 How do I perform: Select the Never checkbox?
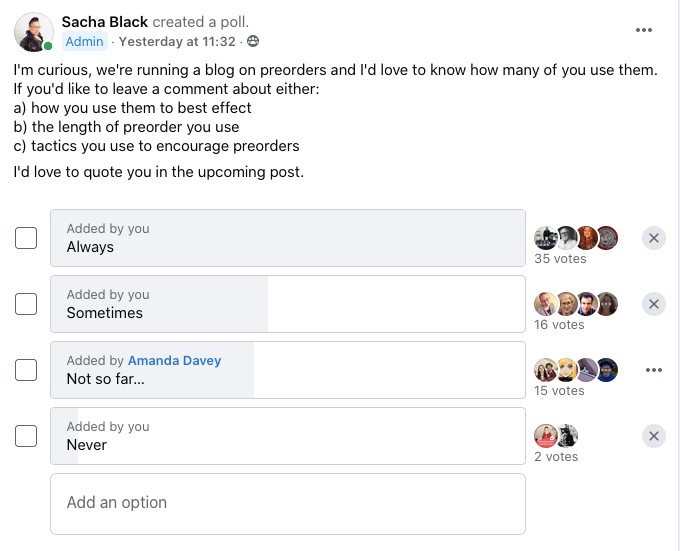tap(26, 436)
